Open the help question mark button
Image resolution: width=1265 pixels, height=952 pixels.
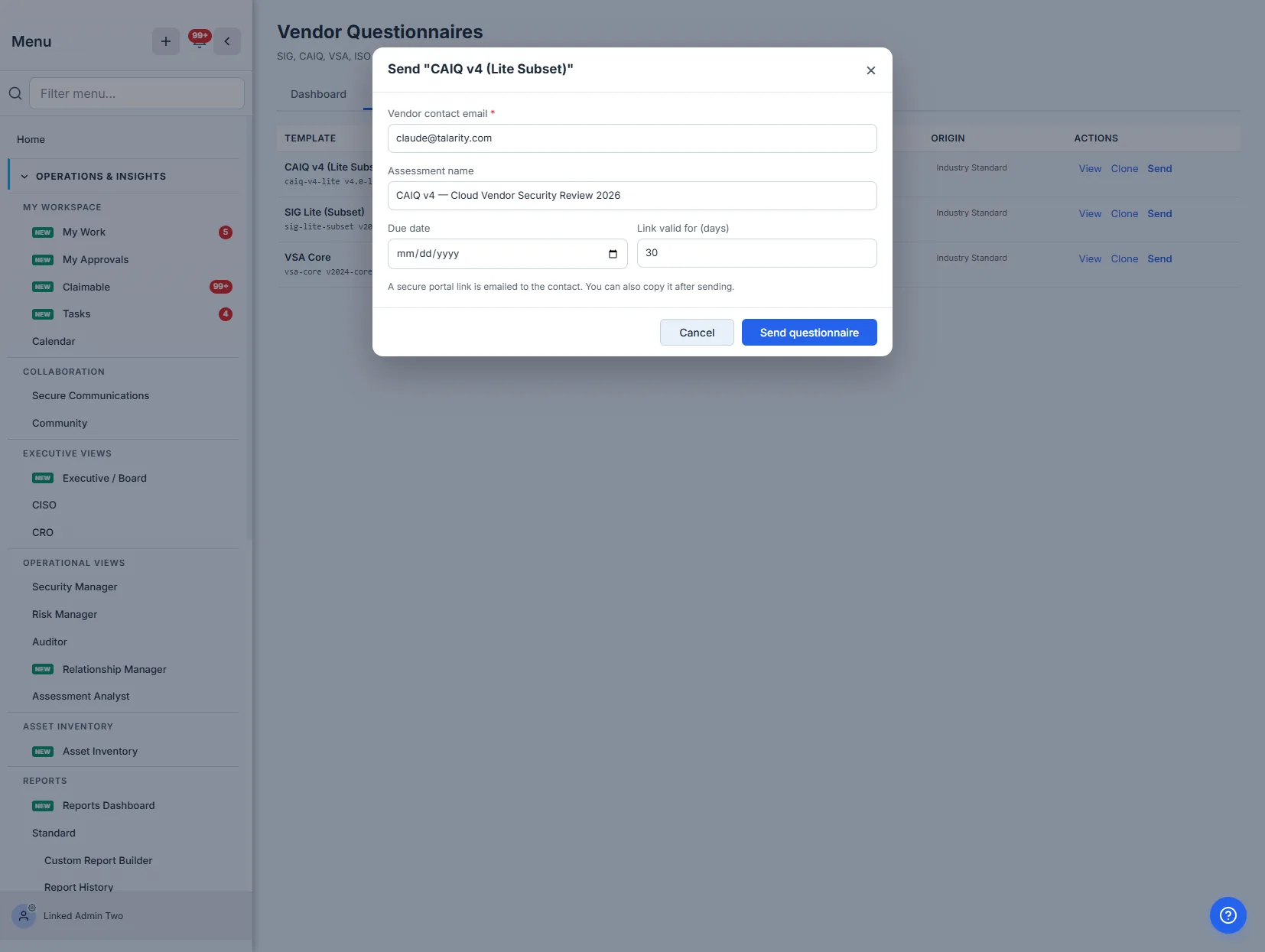point(1228,915)
